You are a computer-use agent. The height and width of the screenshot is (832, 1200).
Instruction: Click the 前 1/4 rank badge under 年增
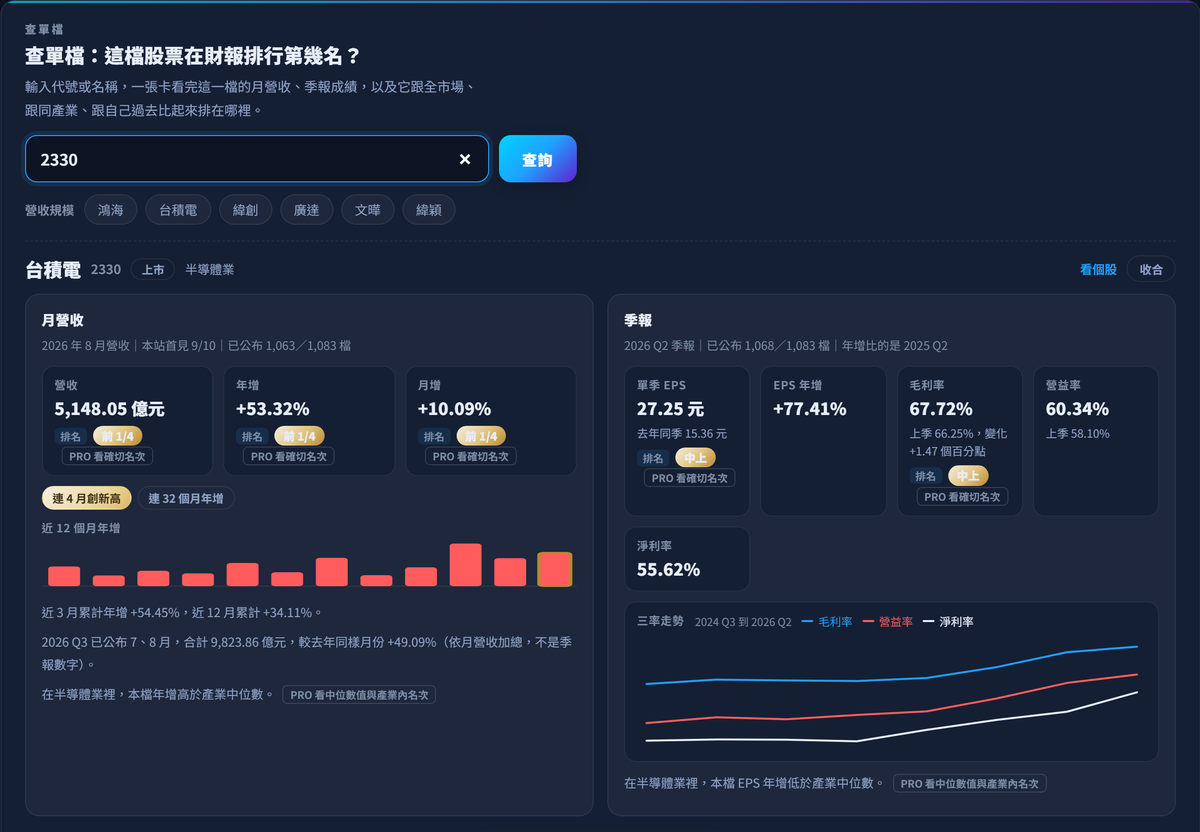tap(299, 436)
